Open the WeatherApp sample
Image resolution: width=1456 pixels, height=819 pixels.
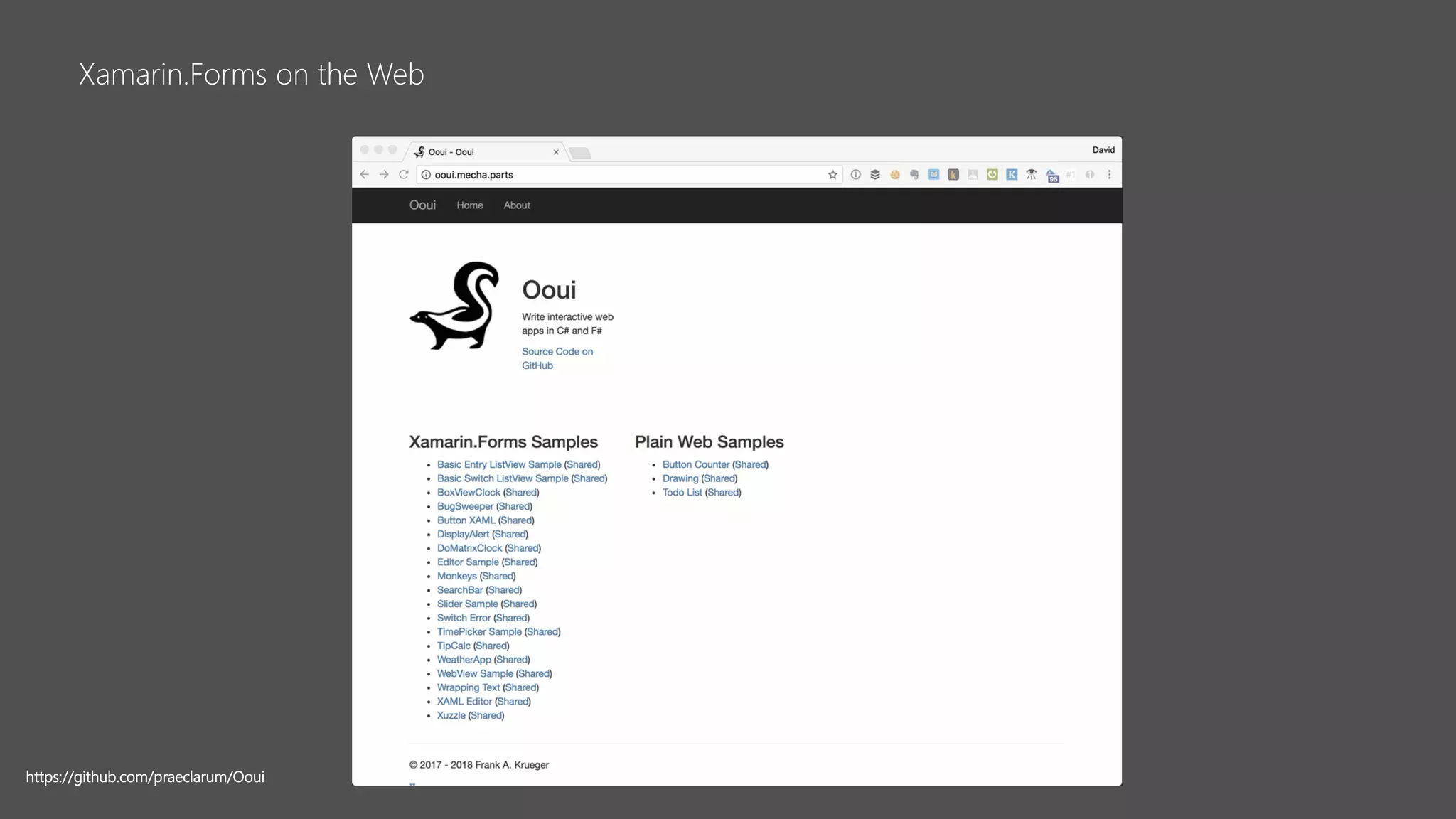pos(464,660)
